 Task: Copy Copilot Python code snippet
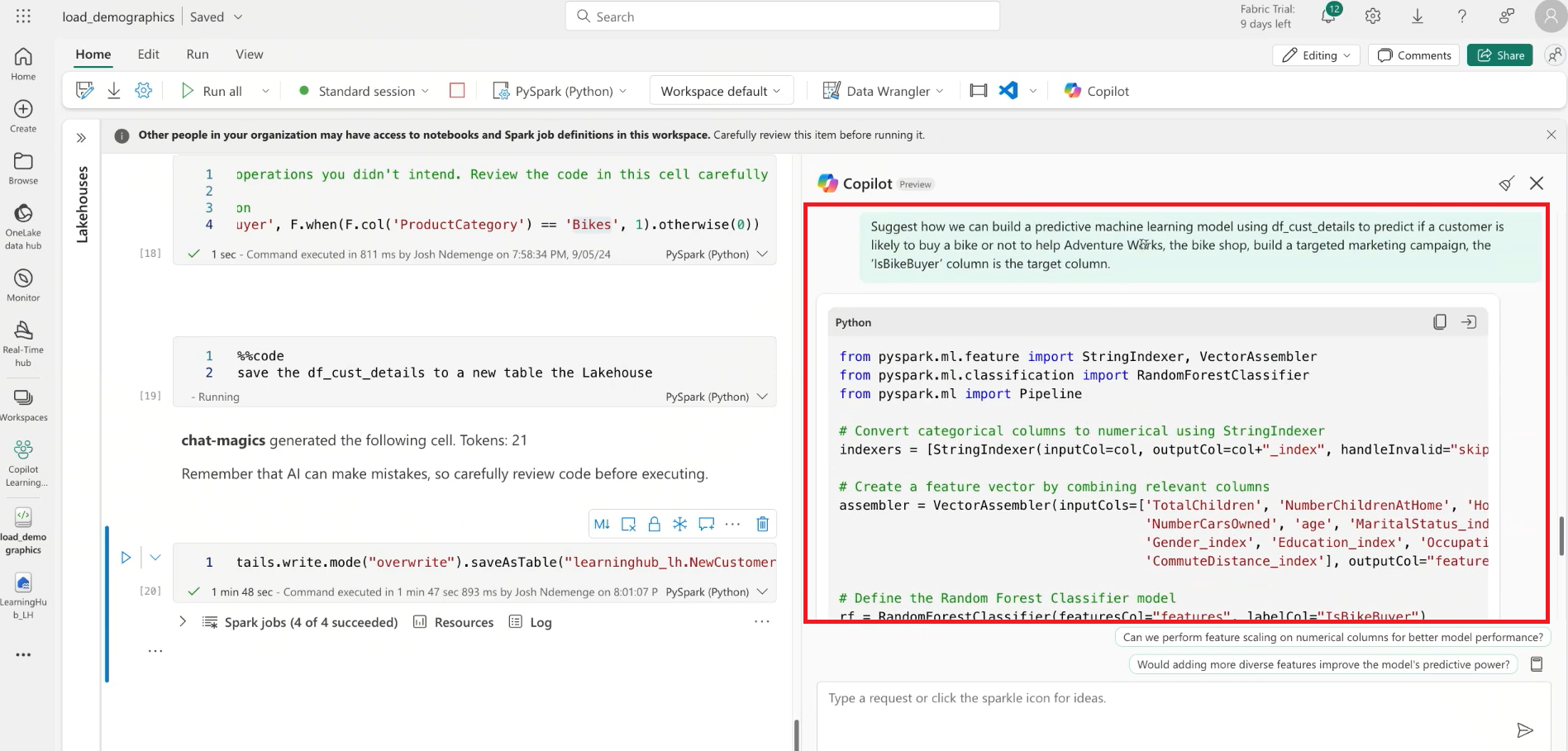(1439, 322)
